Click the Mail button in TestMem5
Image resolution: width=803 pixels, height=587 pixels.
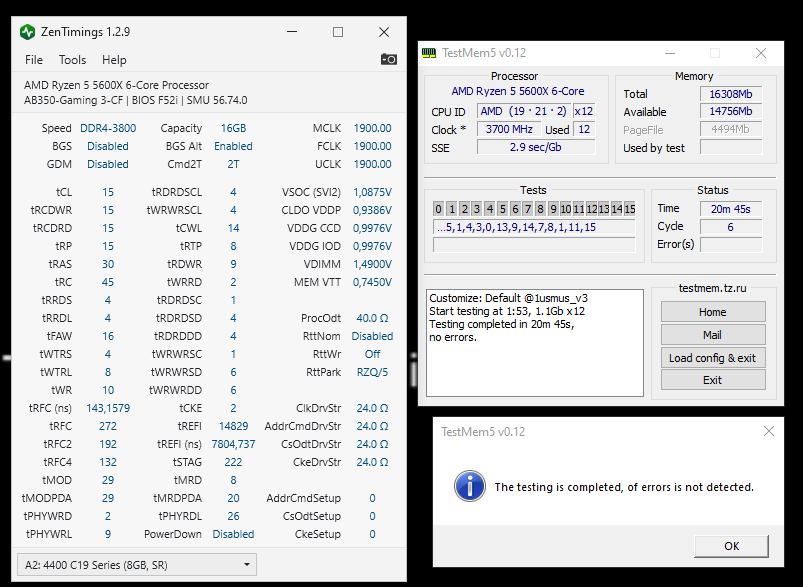click(713, 335)
